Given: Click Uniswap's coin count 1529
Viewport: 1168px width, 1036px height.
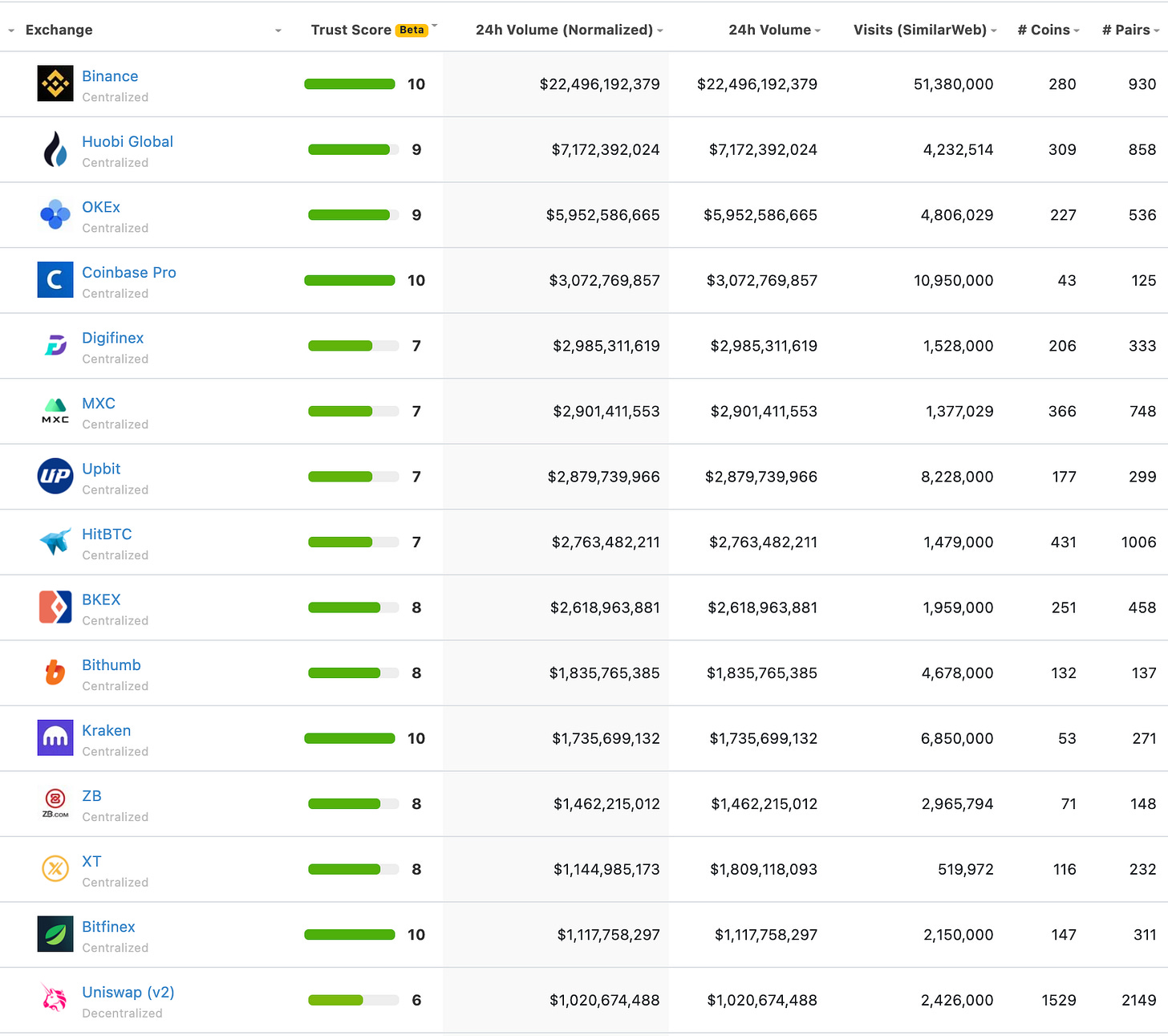Looking at the screenshot, I should (1059, 1000).
